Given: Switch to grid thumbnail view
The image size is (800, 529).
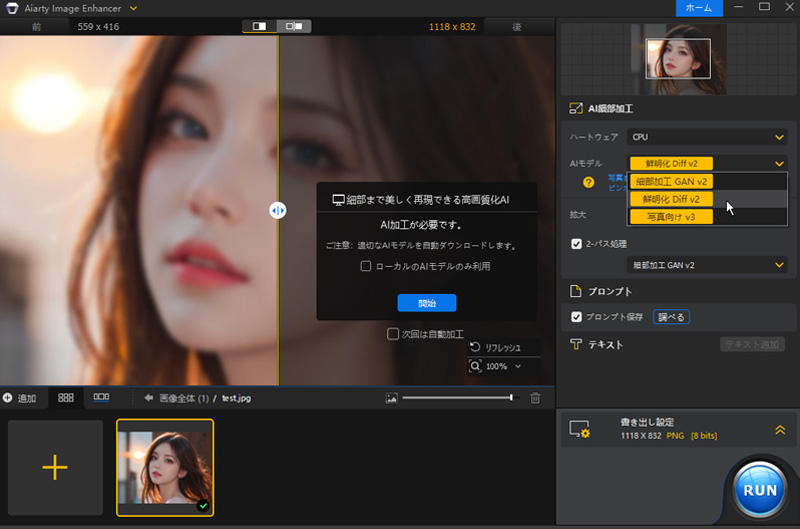Looking at the screenshot, I should tap(66, 398).
